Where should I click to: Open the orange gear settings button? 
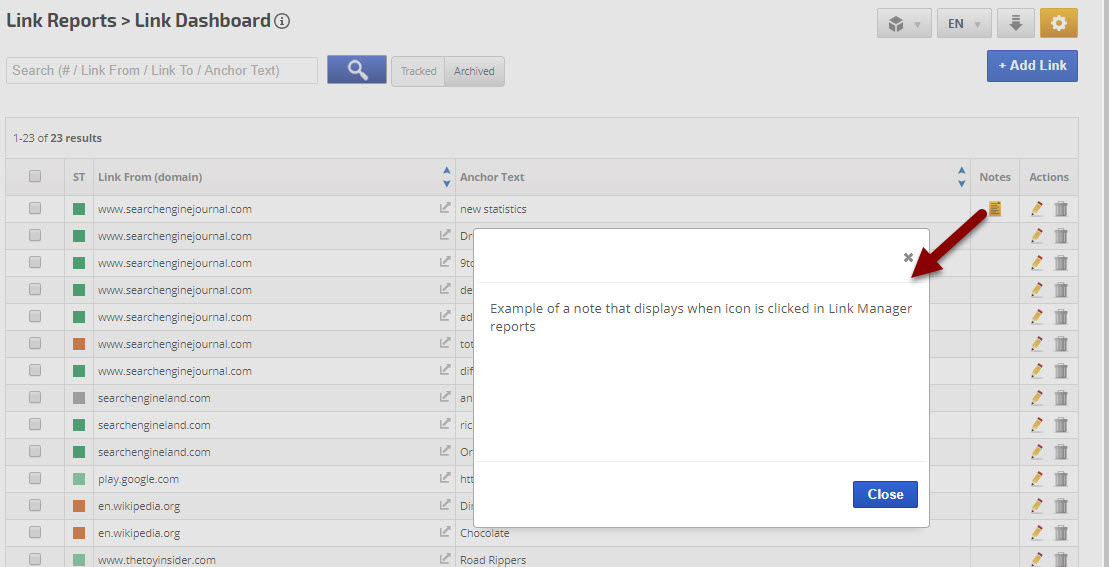[1058, 23]
